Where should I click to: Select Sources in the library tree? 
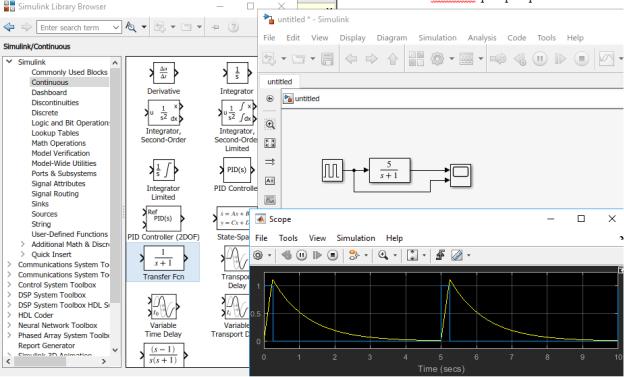(x=45, y=214)
